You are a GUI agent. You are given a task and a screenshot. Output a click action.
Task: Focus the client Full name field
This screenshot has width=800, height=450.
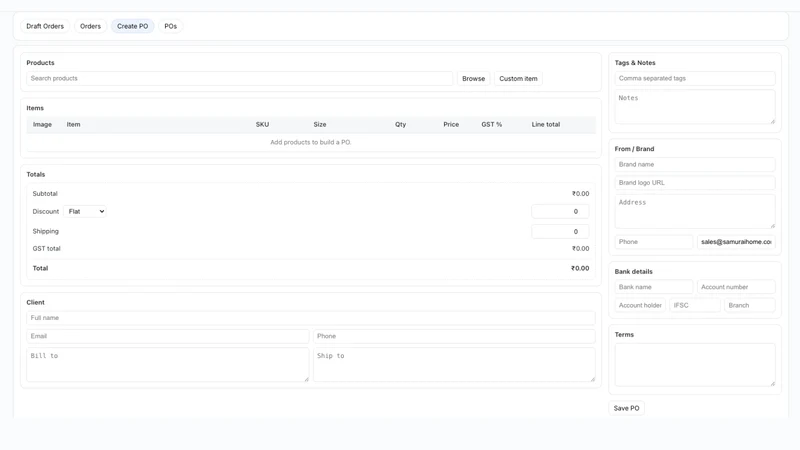311,318
